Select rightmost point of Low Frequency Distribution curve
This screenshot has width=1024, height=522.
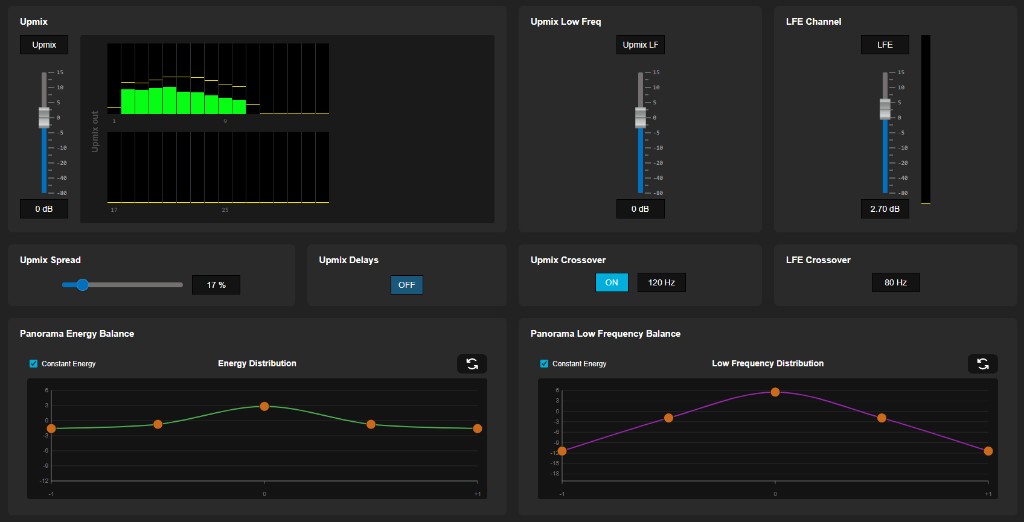(x=988, y=451)
